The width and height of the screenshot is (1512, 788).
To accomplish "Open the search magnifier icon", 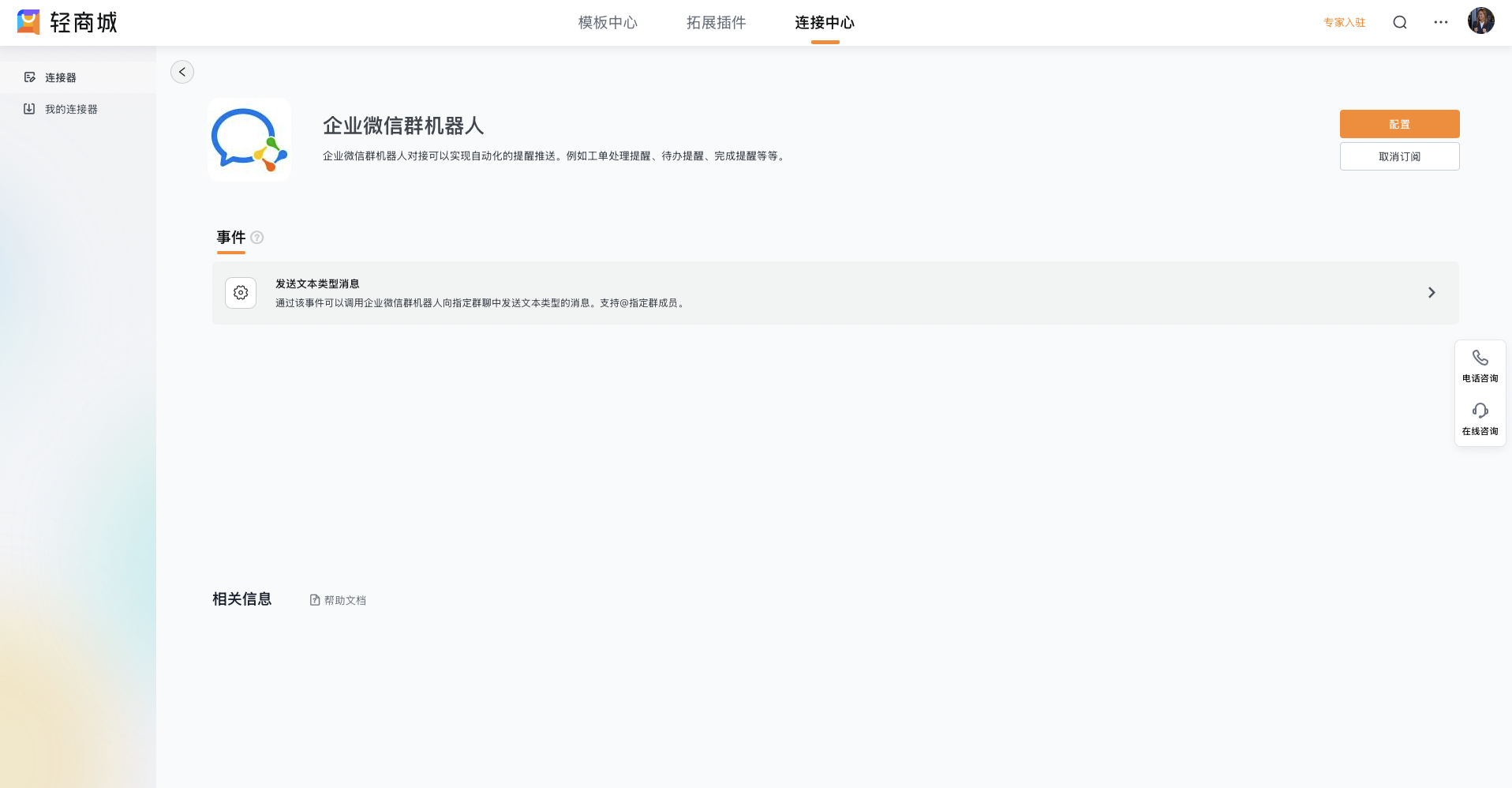I will (1400, 22).
